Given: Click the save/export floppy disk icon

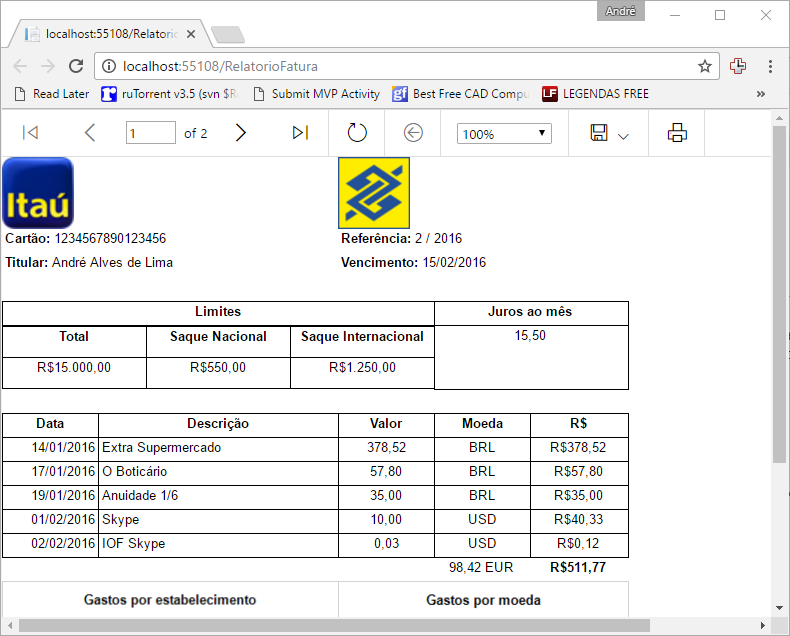Looking at the screenshot, I should [599, 133].
